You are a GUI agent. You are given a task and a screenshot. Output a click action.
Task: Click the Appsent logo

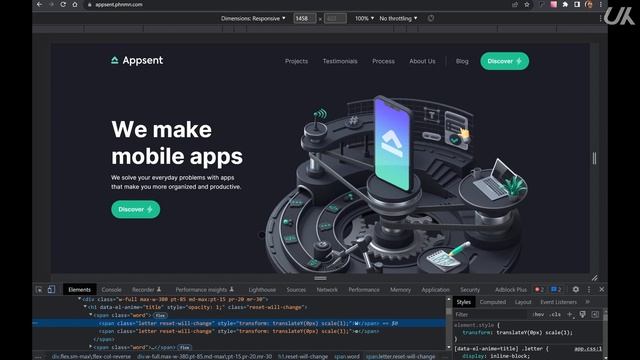pos(137,60)
